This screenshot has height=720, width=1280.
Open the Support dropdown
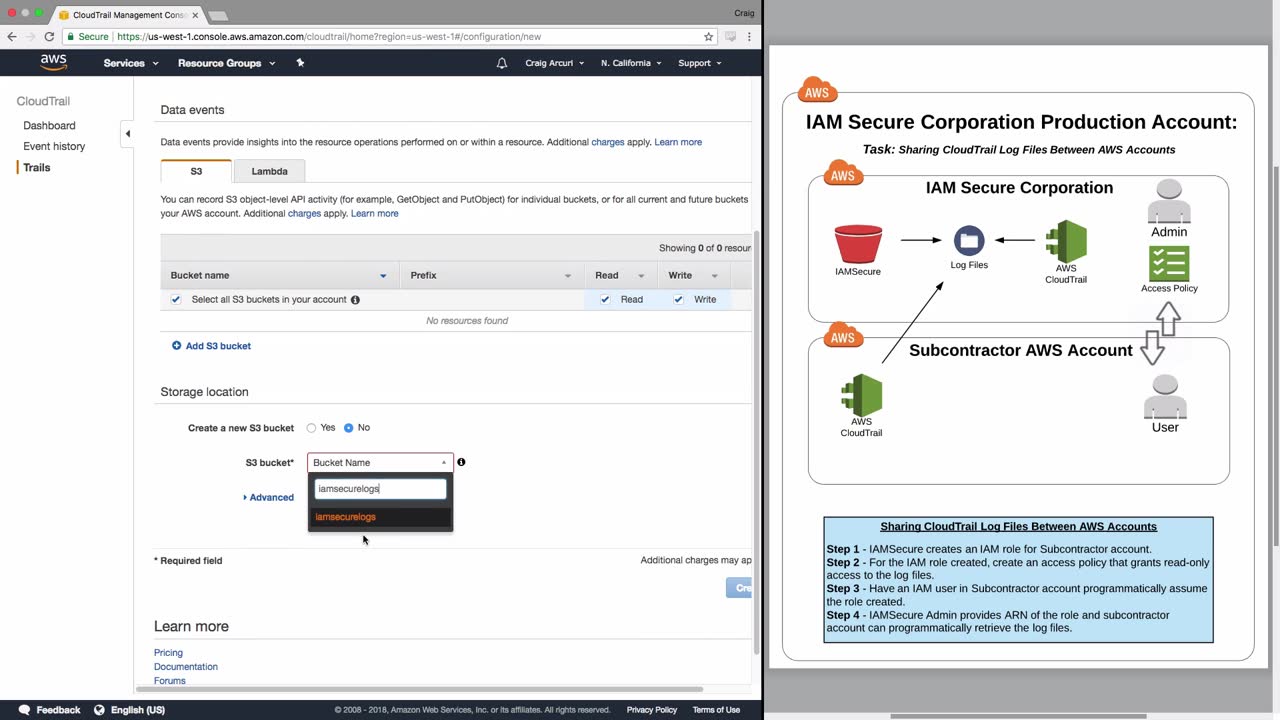pos(701,63)
